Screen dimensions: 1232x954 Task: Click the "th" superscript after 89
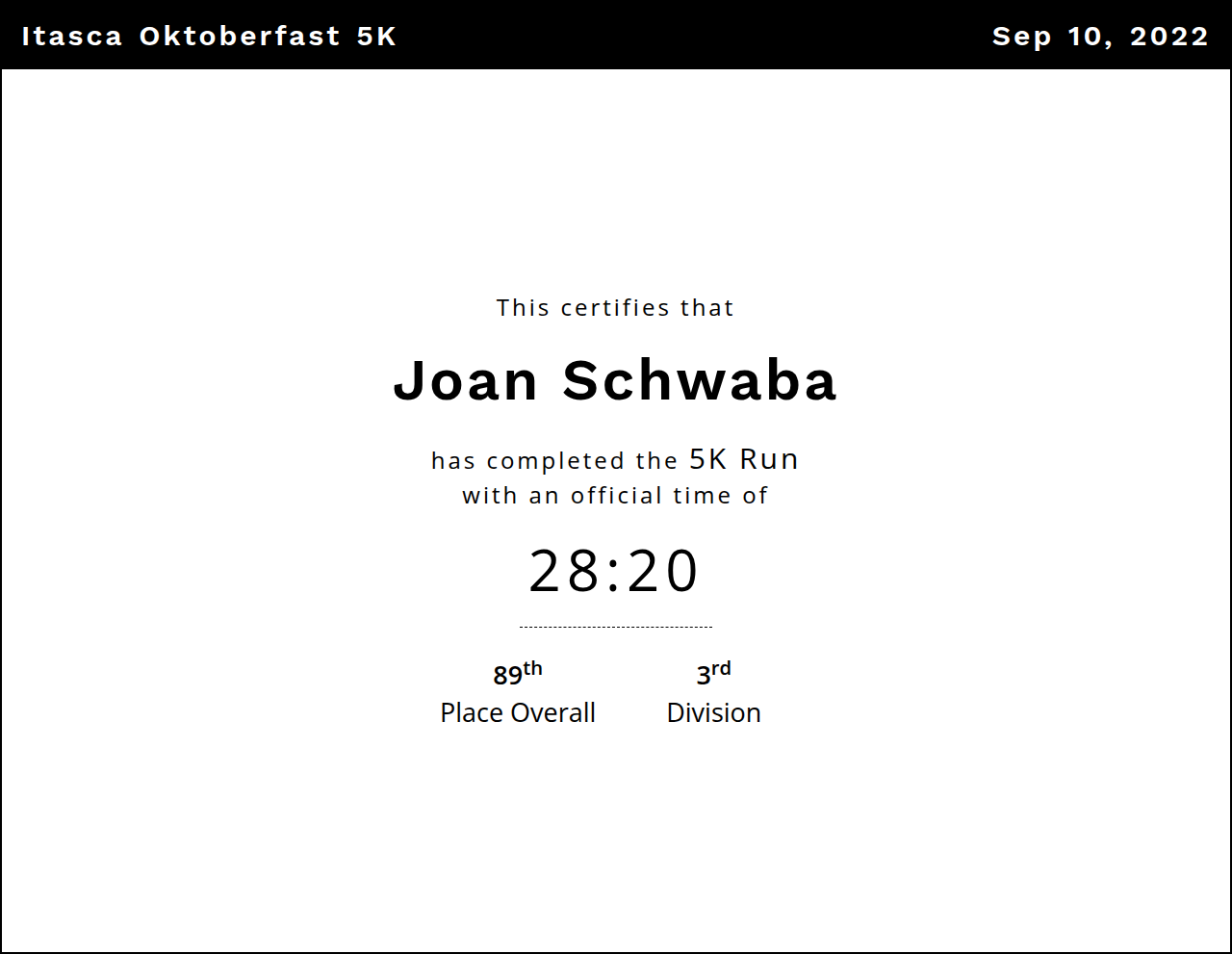[533, 668]
